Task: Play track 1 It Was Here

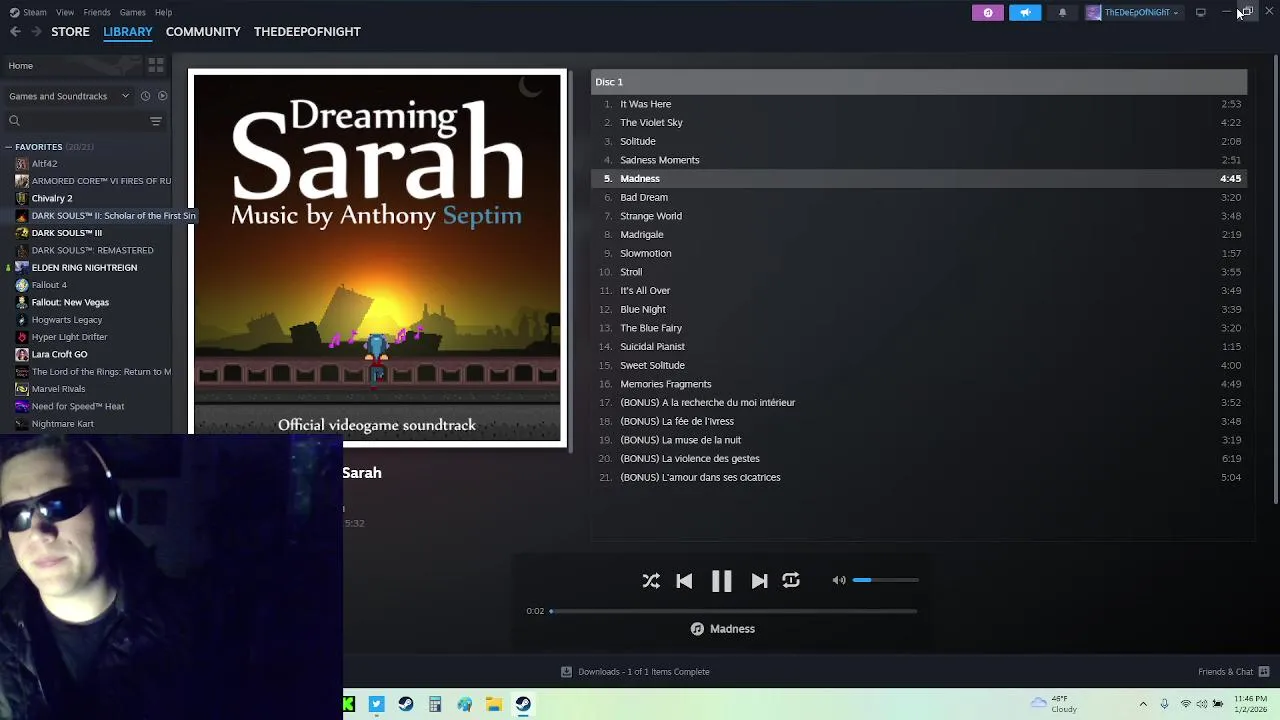Action: coord(919,104)
